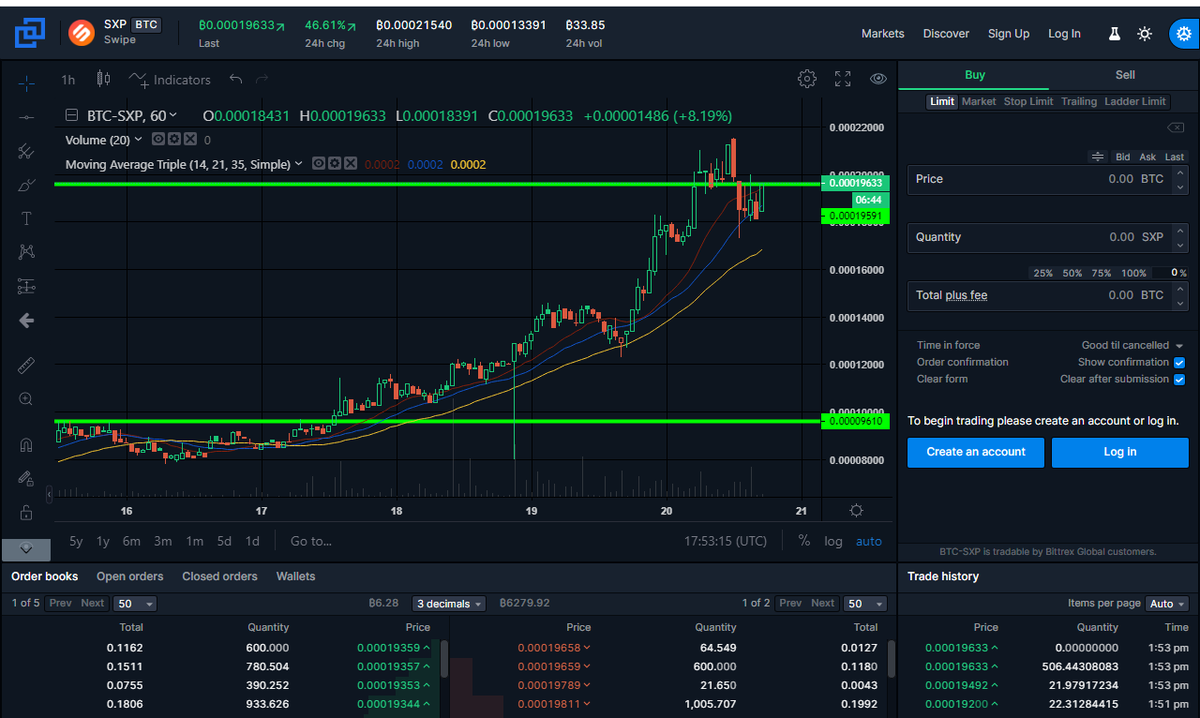The width and height of the screenshot is (1200, 718).
Task: Select the Text annotation tool
Action: pos(27,218)
